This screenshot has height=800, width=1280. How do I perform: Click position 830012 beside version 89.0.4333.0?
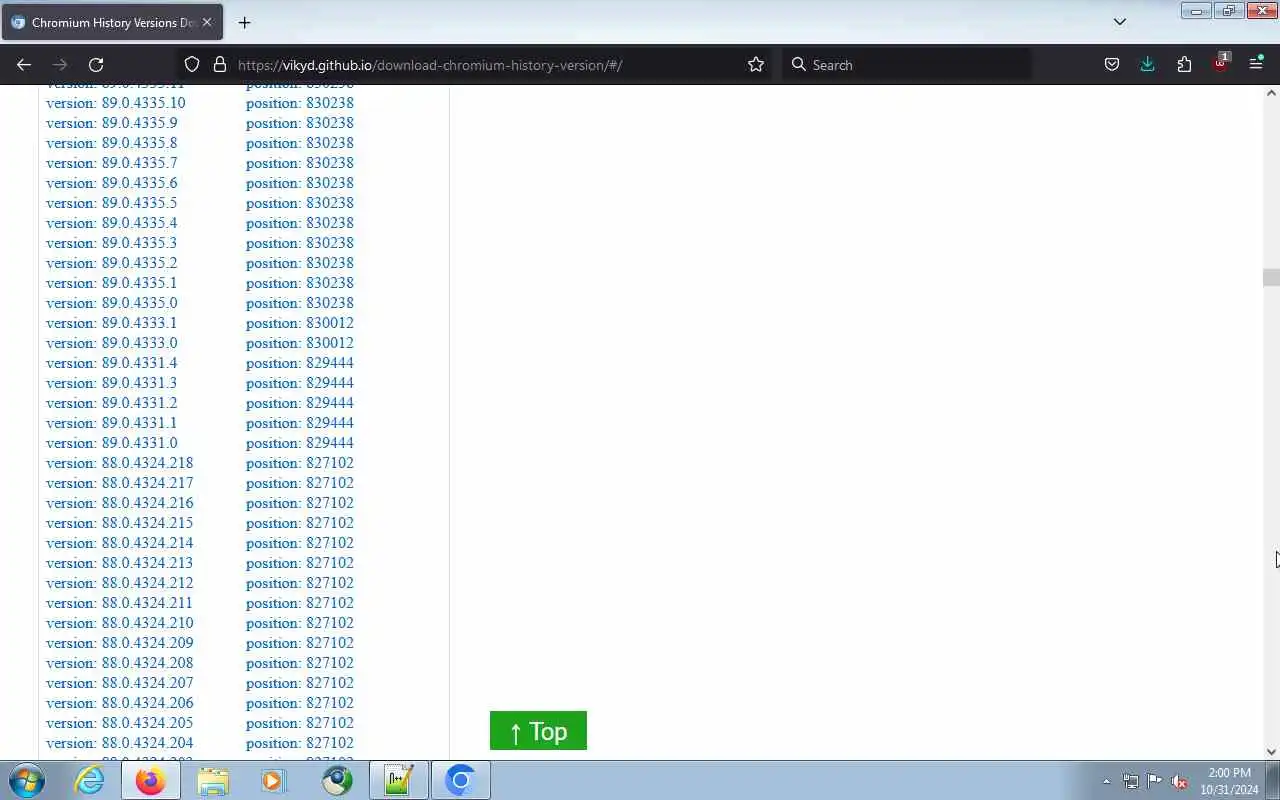[x=300, y=343]
